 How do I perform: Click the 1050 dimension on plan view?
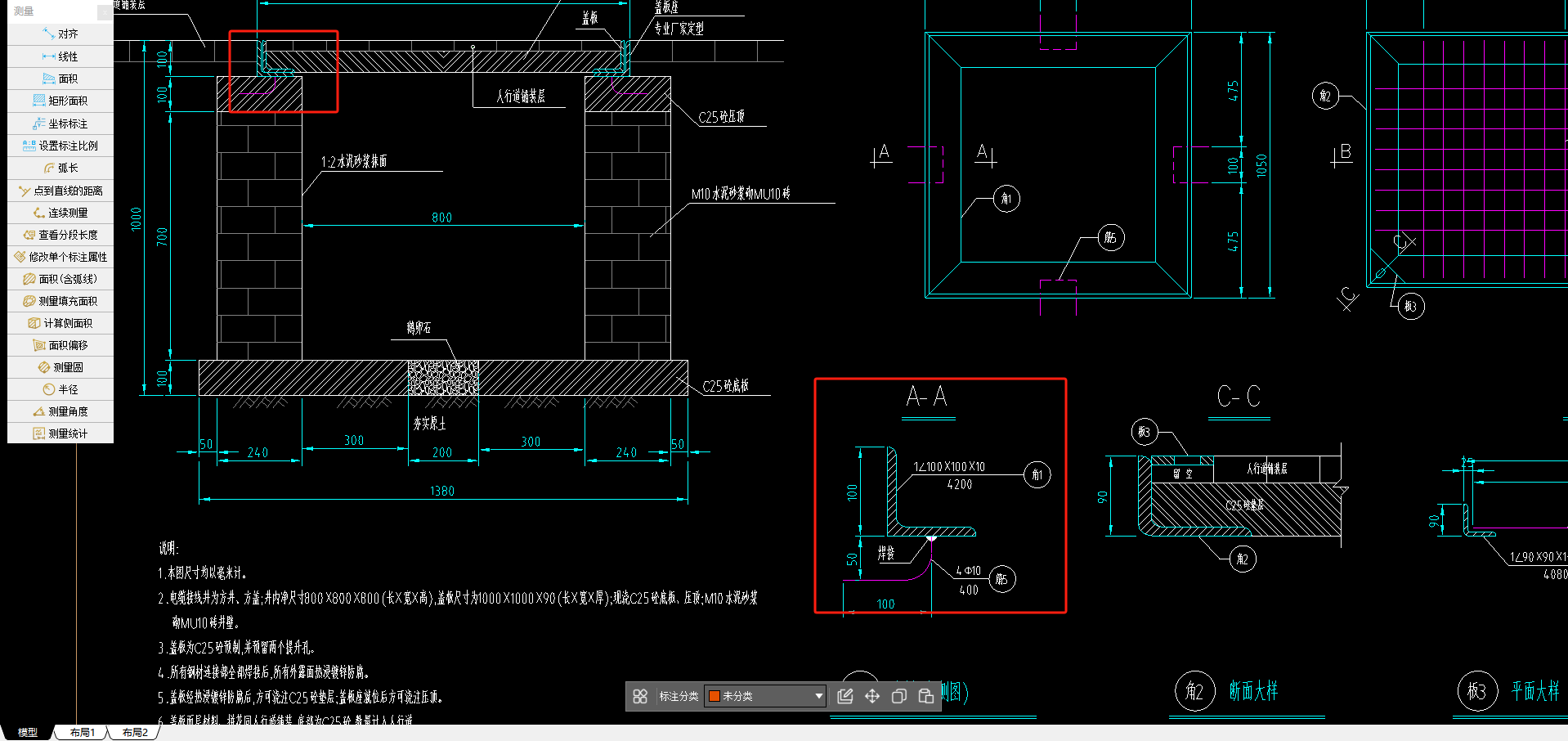pos(1261,165)
